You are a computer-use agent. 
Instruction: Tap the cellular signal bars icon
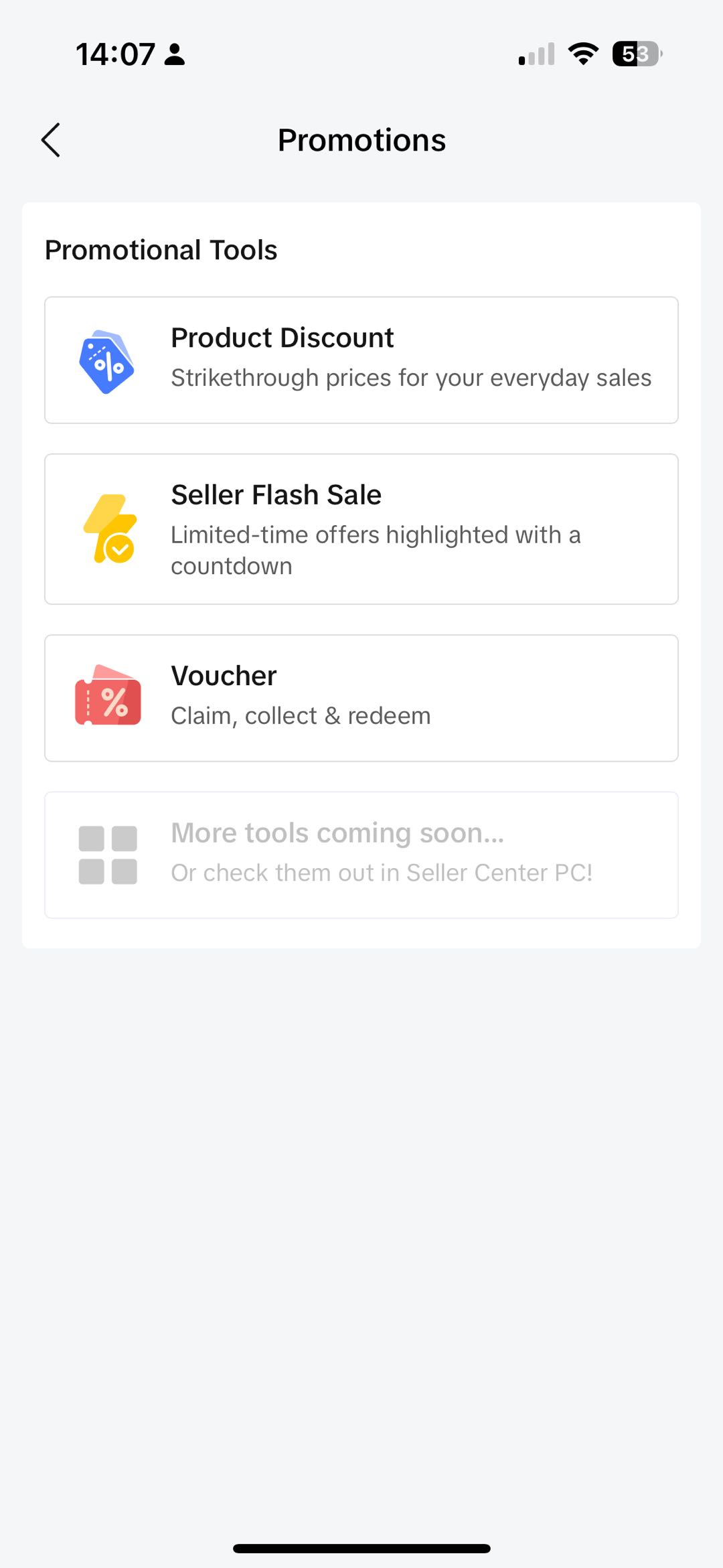click(x=537, y=54)
